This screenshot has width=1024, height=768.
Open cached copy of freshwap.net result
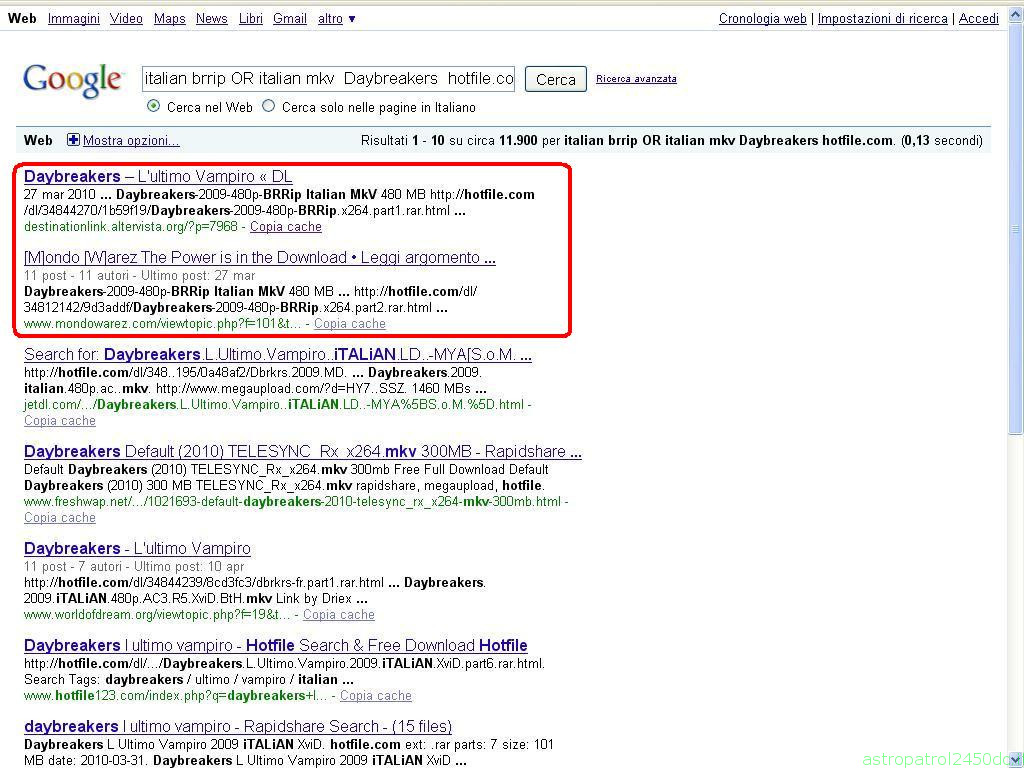(60, 518)
